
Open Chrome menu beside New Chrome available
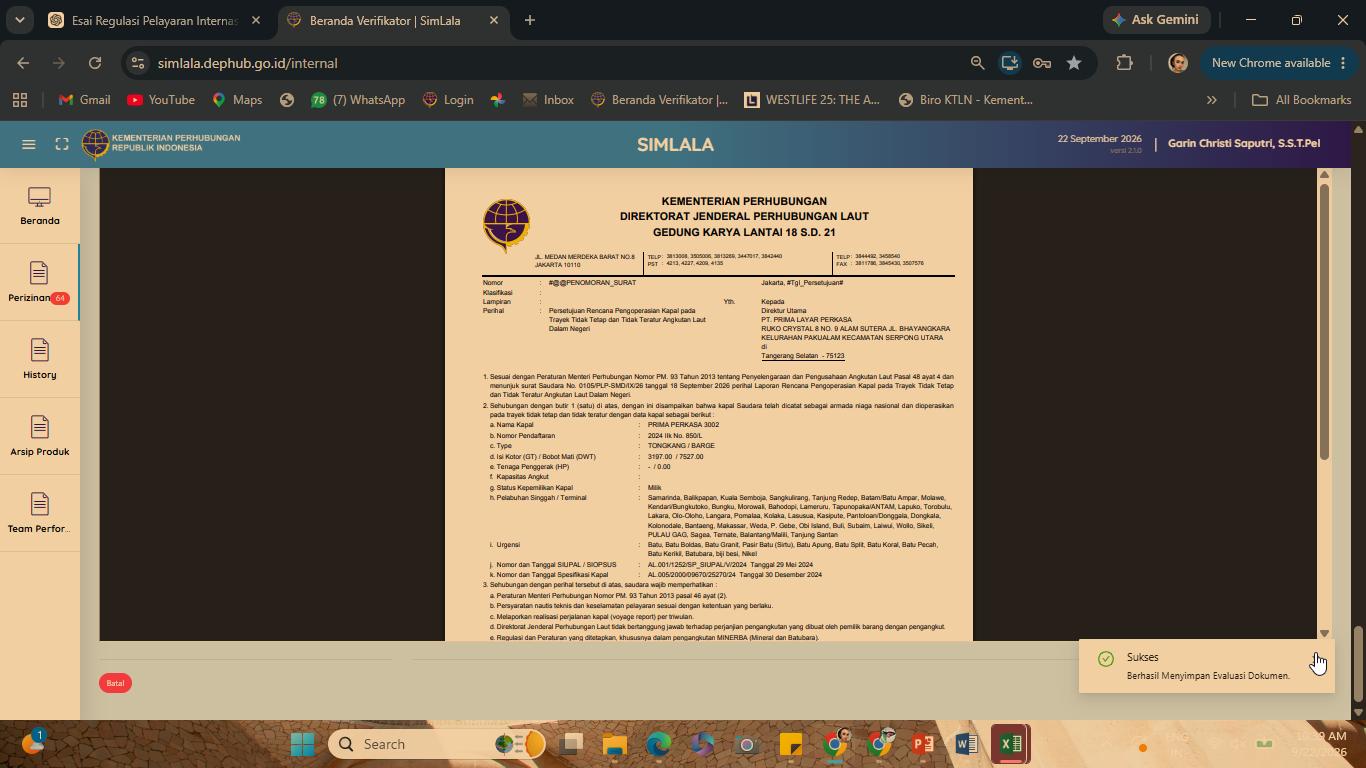1342,63
